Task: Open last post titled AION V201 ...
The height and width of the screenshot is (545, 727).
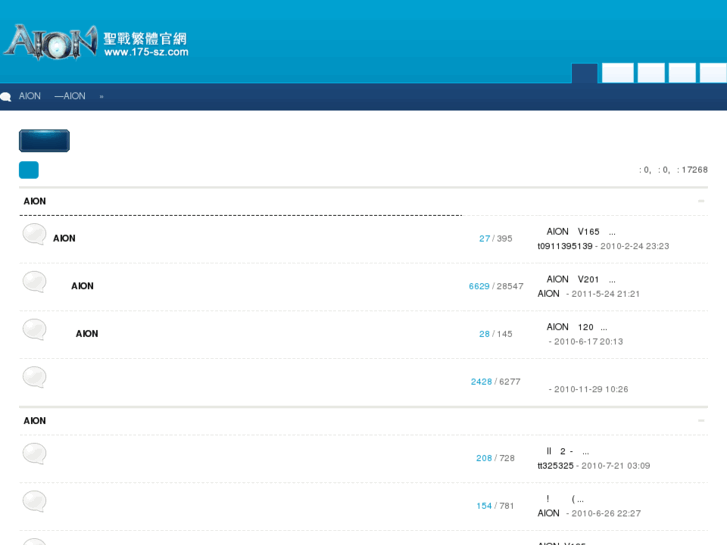Action: [x=581, y=279]
